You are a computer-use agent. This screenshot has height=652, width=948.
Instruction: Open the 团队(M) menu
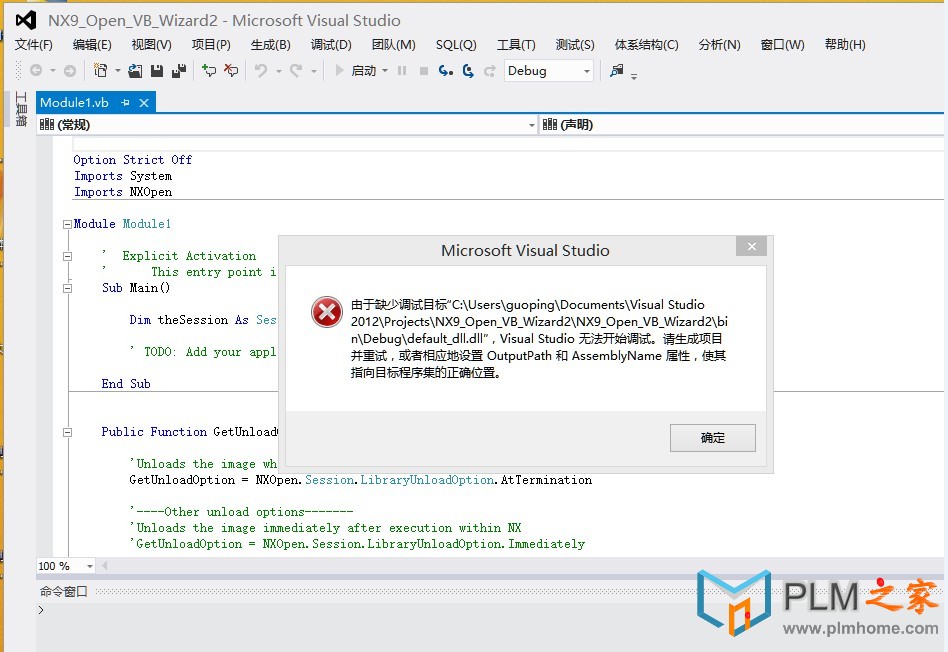click(x=394, y=45)
